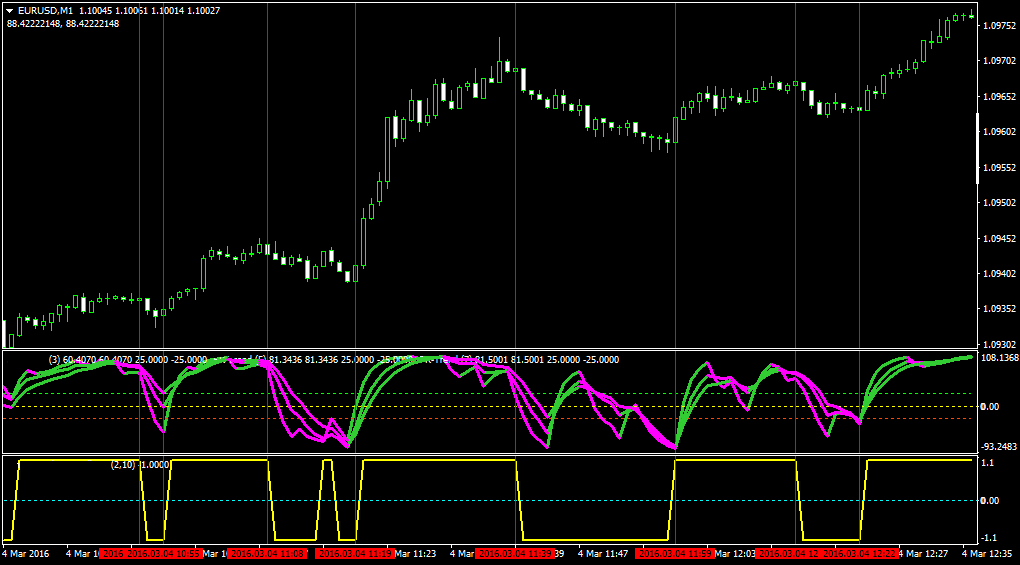Click the red 2016.03.04 12:22 time label

tap(859, 554)
